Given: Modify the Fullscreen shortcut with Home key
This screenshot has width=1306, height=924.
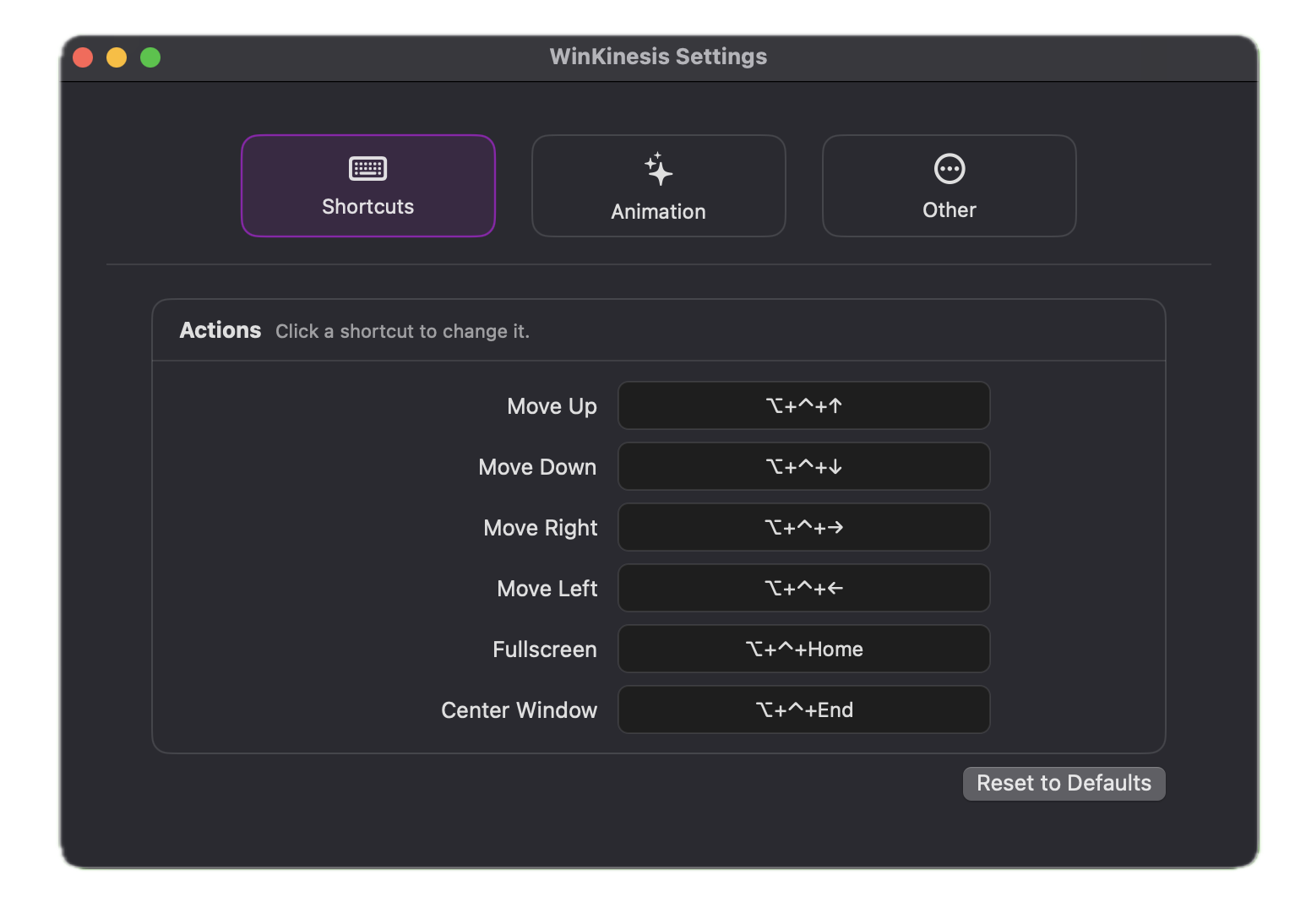Looking at the screenshot, I should click(803, 650).
